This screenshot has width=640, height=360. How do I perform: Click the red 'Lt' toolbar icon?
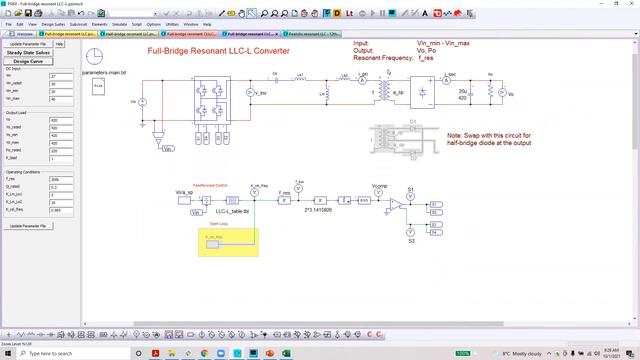pos(349,13)
